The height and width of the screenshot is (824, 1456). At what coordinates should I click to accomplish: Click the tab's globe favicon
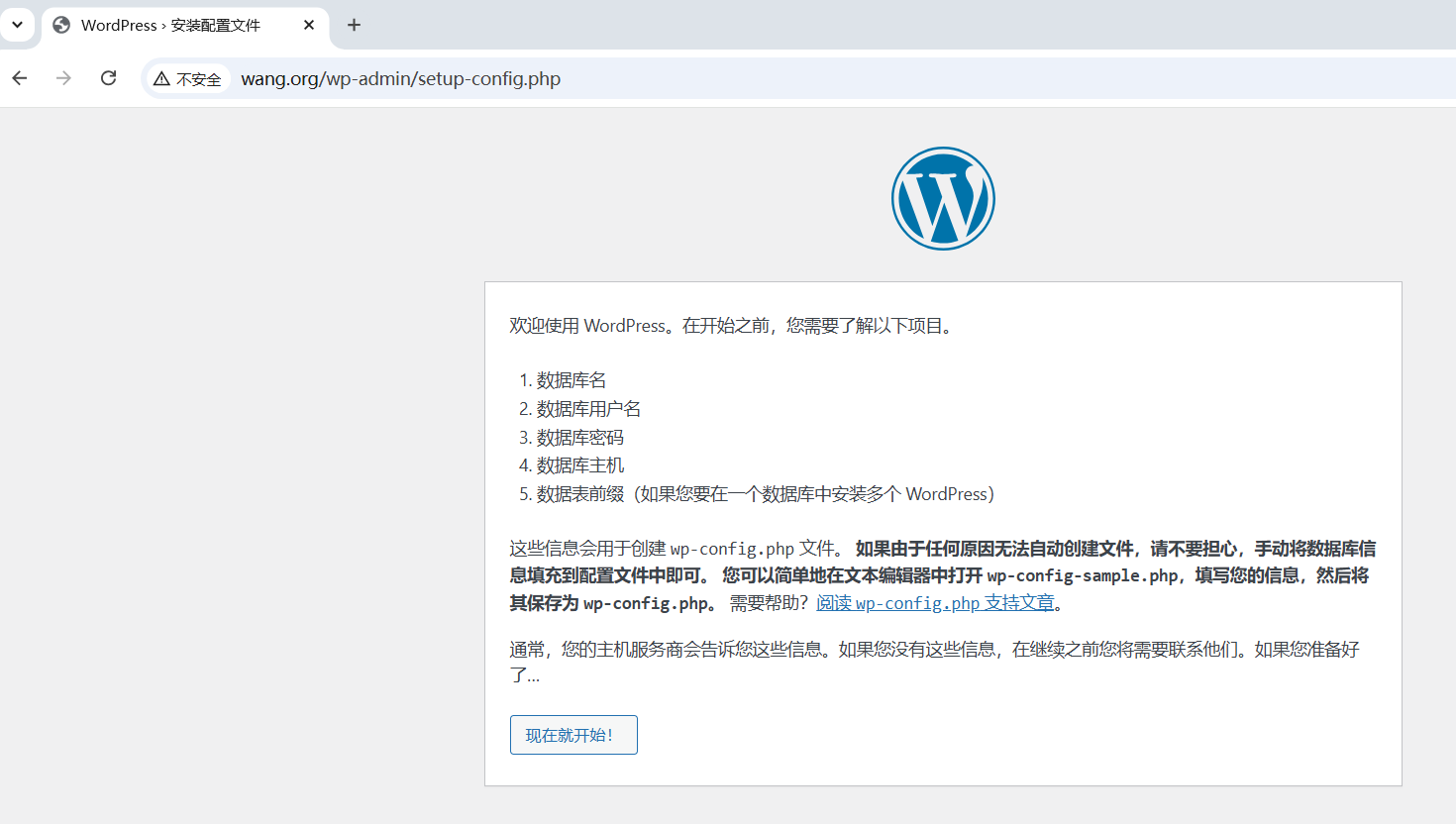61,25
